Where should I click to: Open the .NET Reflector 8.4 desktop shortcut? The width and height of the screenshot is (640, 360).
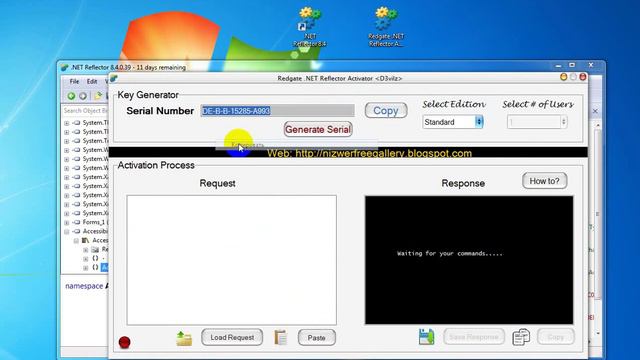point(309,27)
